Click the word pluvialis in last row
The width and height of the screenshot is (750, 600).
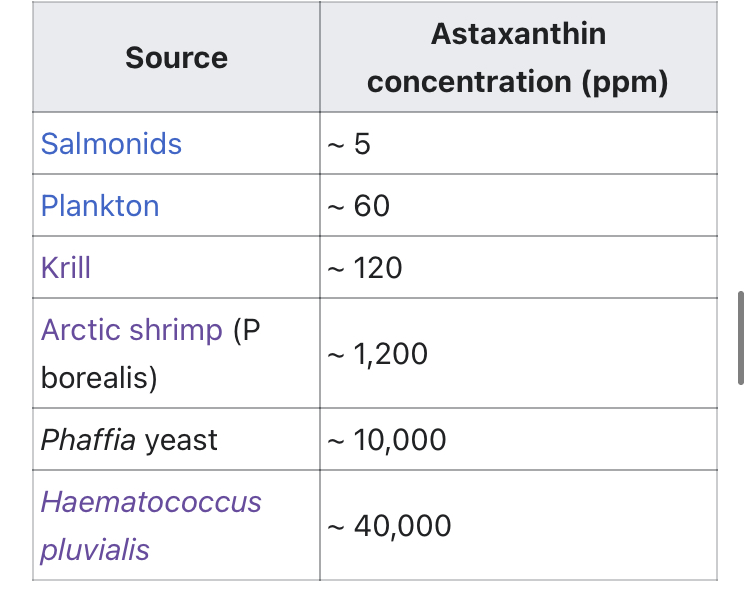[x=95, y=549]
